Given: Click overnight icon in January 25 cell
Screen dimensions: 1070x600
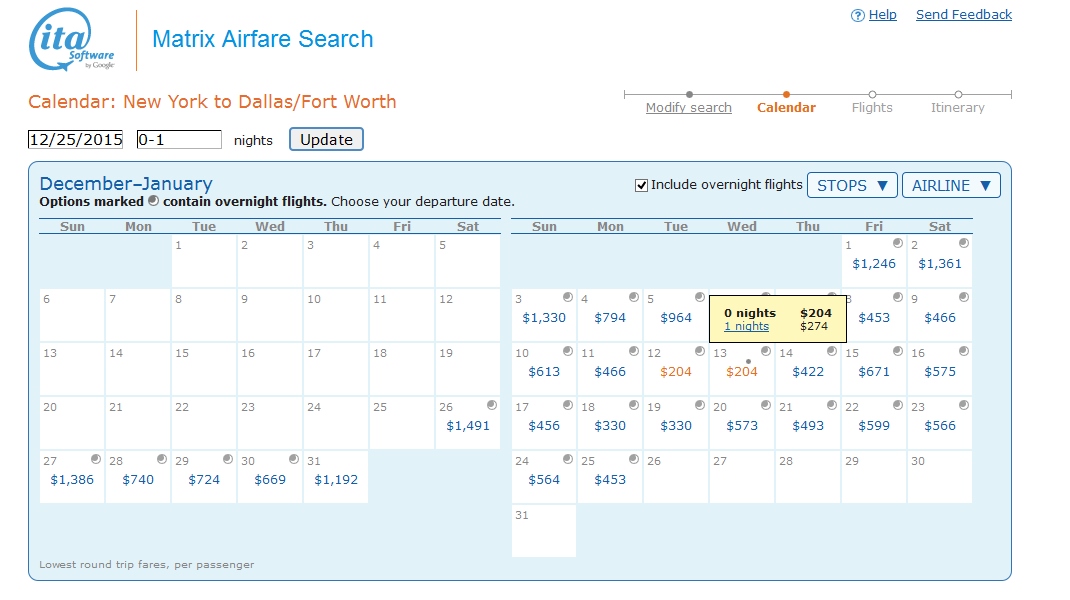Looking at the screenshot, I should click(x=633, y=459).
